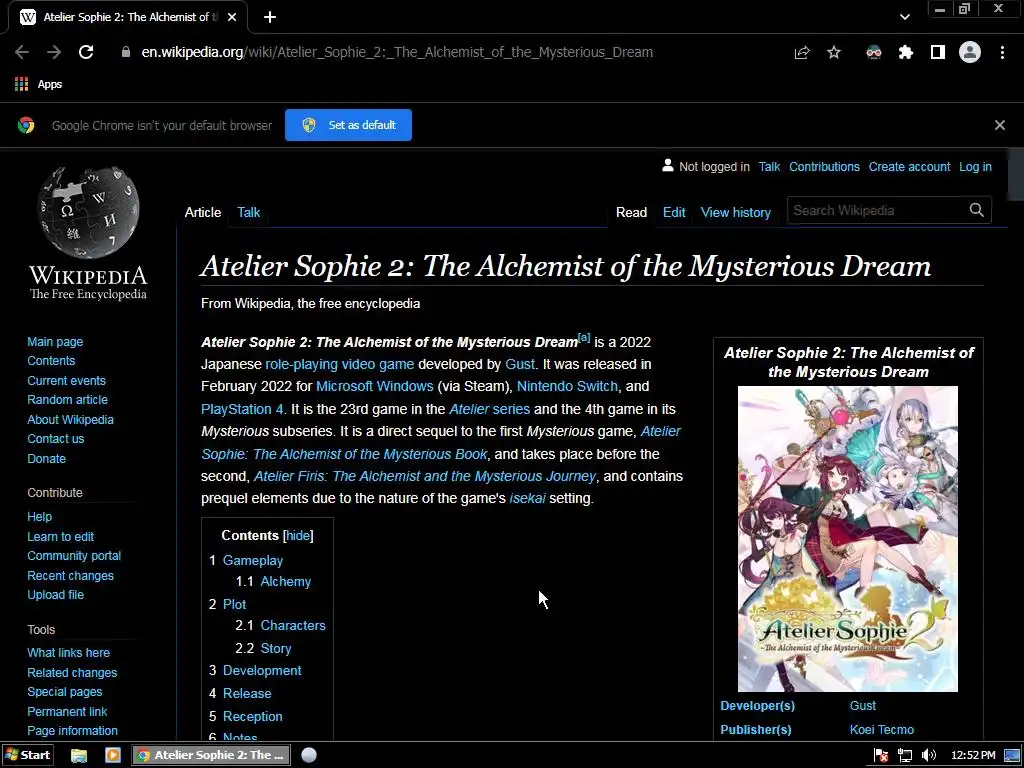The image size is (1024, 768).
Task: Follow the isekai link
Action: [x=527, y=498]
